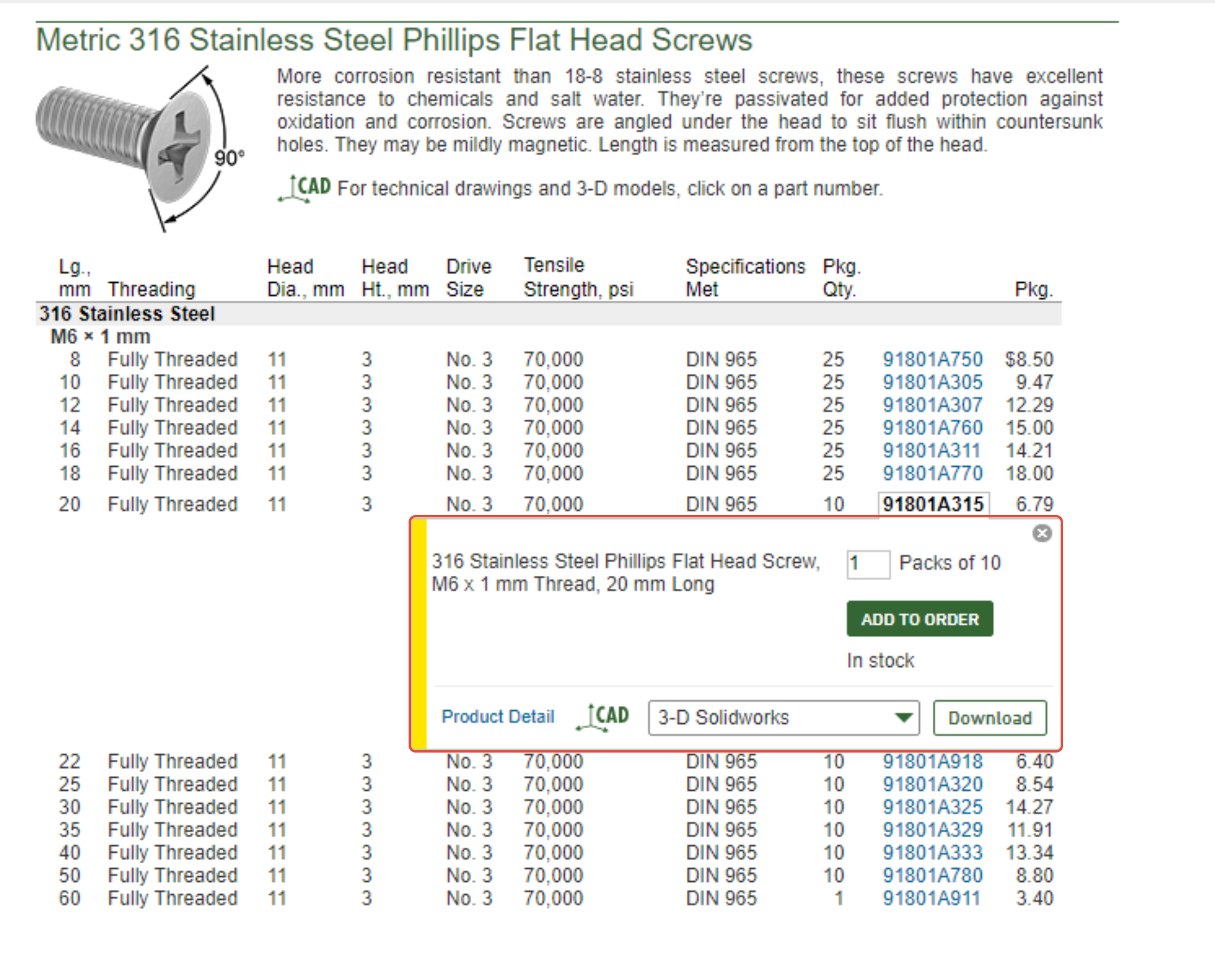Screen dimensions: 1215x980
Task: Open part number 91801A780
Action: (932, 875)
